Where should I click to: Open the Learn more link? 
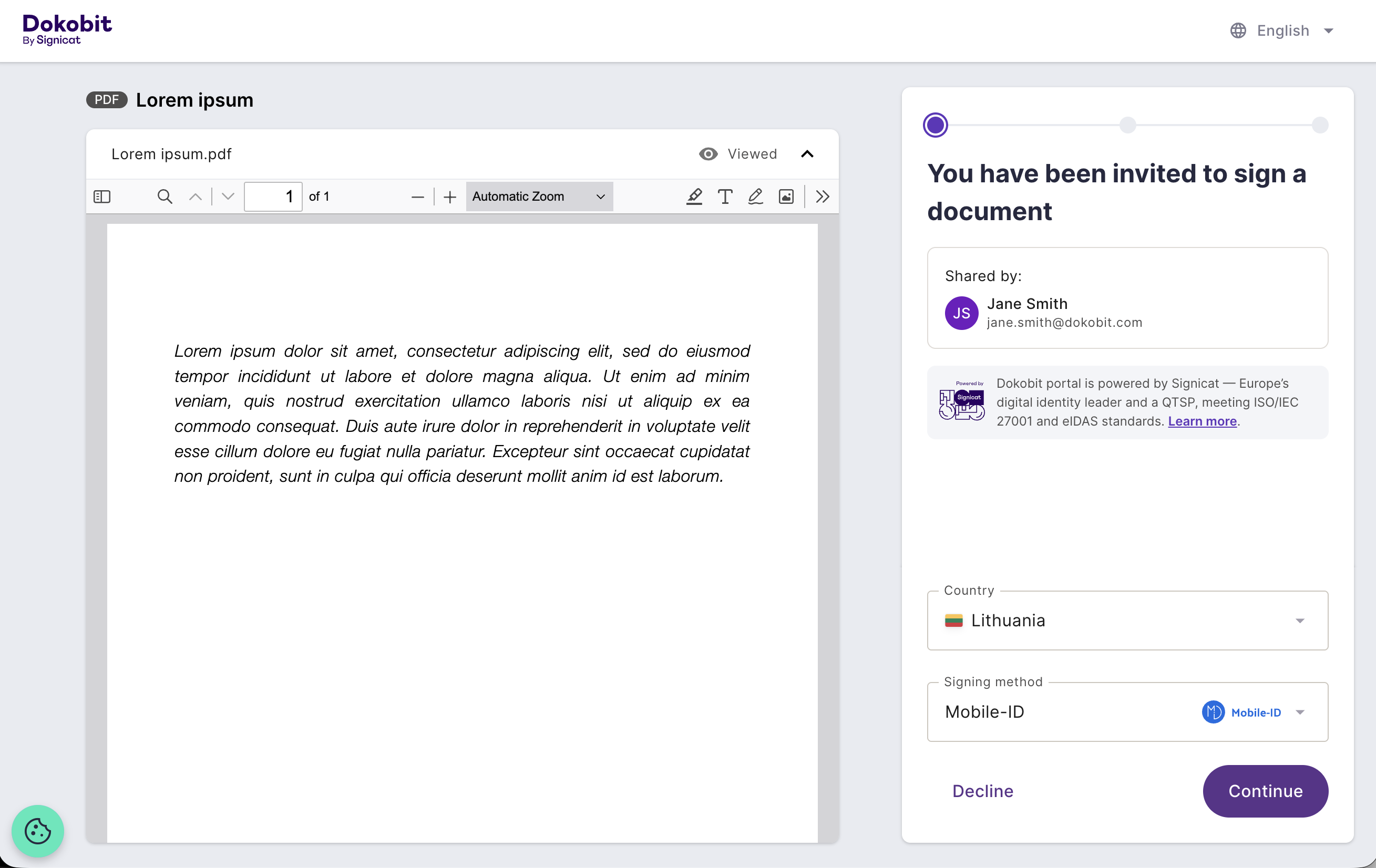point(1202,421)
